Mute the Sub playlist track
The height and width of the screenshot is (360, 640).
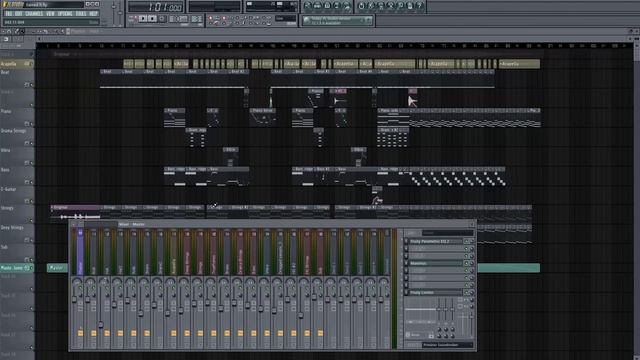coord(31,260)
